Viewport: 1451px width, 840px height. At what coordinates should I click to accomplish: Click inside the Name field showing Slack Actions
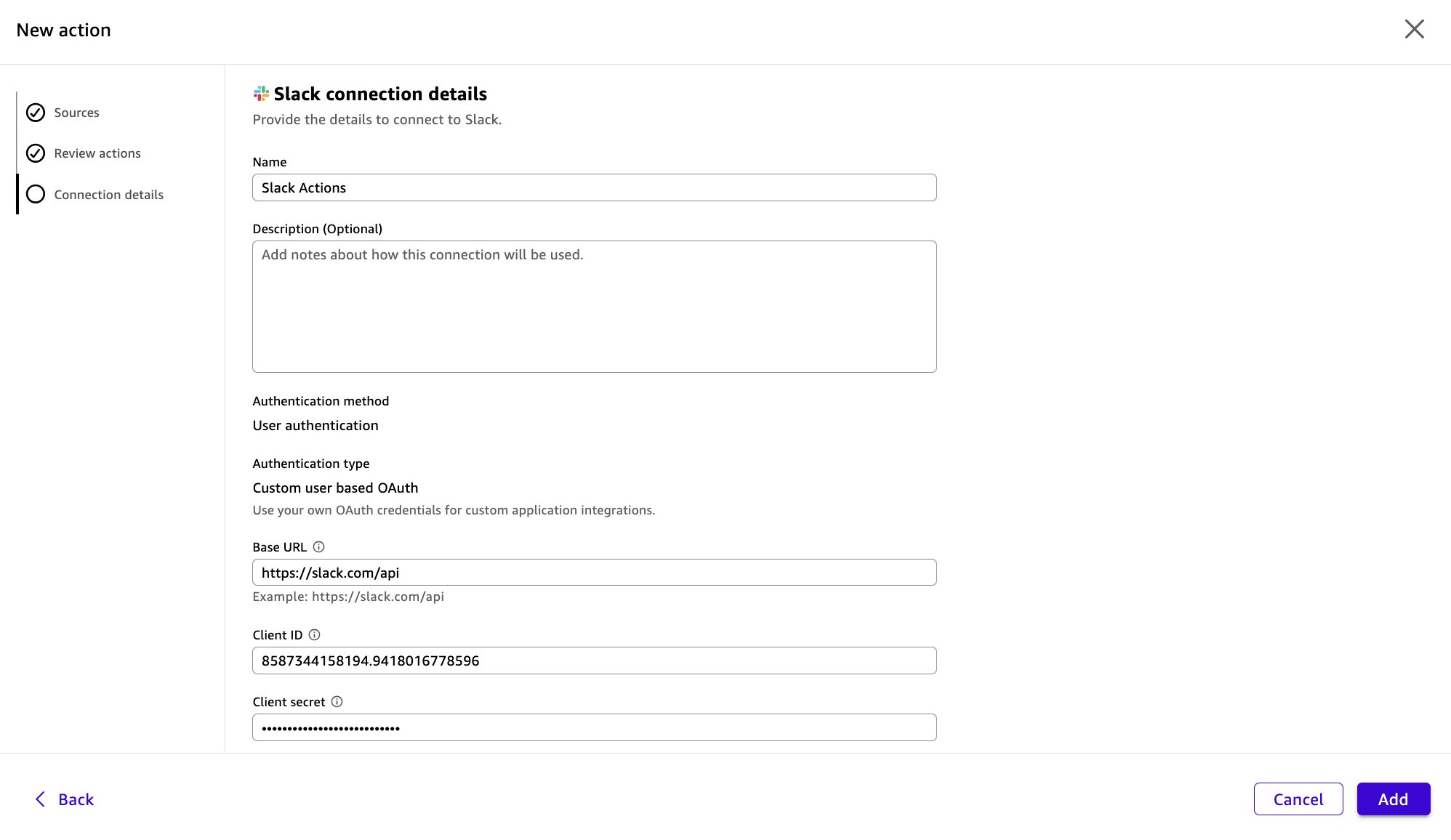click(594, 187)
